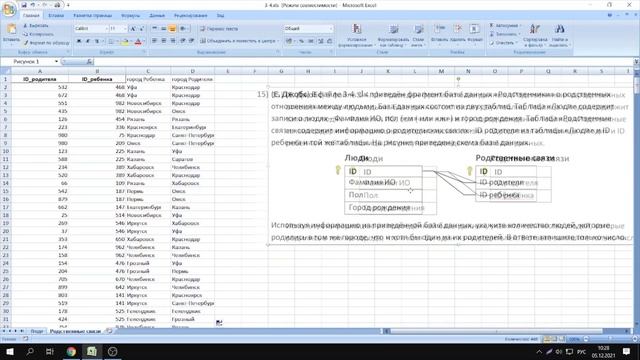This screenshot has height=360, width=640.
Task: Click the Insert new worksheet tab icon
Action: [109, 331]
